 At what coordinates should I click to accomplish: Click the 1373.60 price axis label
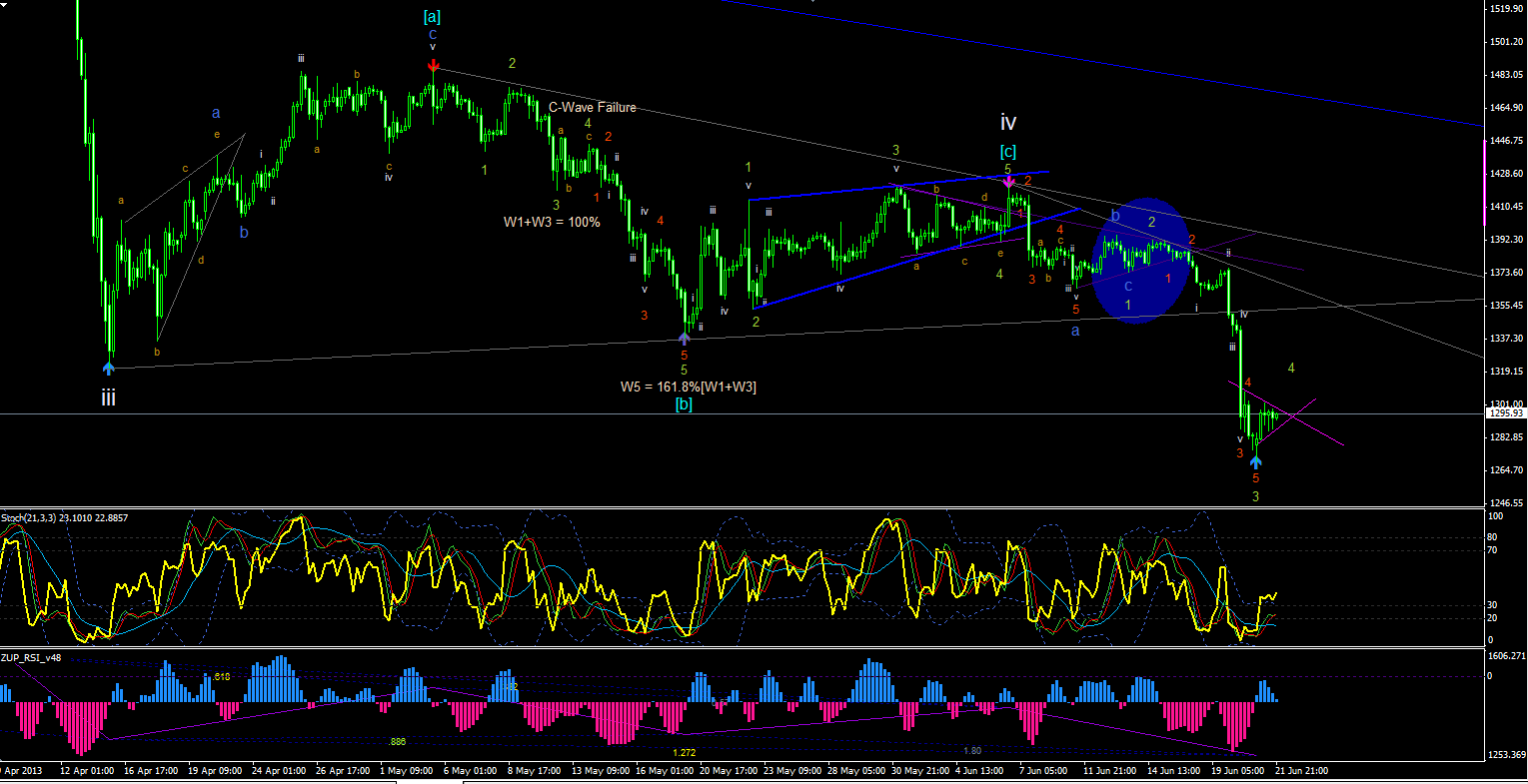[x=1506, y=273]
